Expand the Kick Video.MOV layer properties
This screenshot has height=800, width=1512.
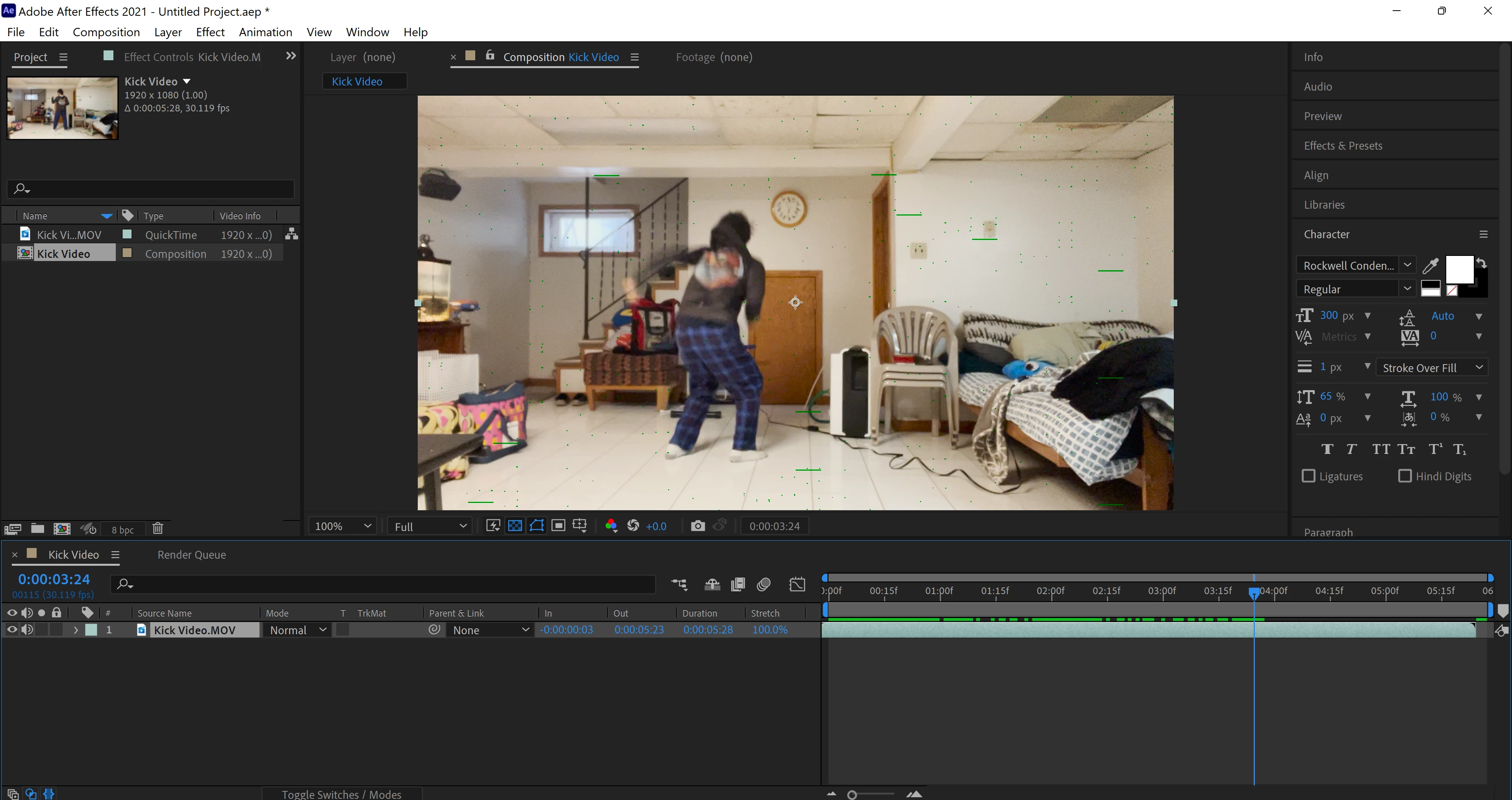coord(76,630)
